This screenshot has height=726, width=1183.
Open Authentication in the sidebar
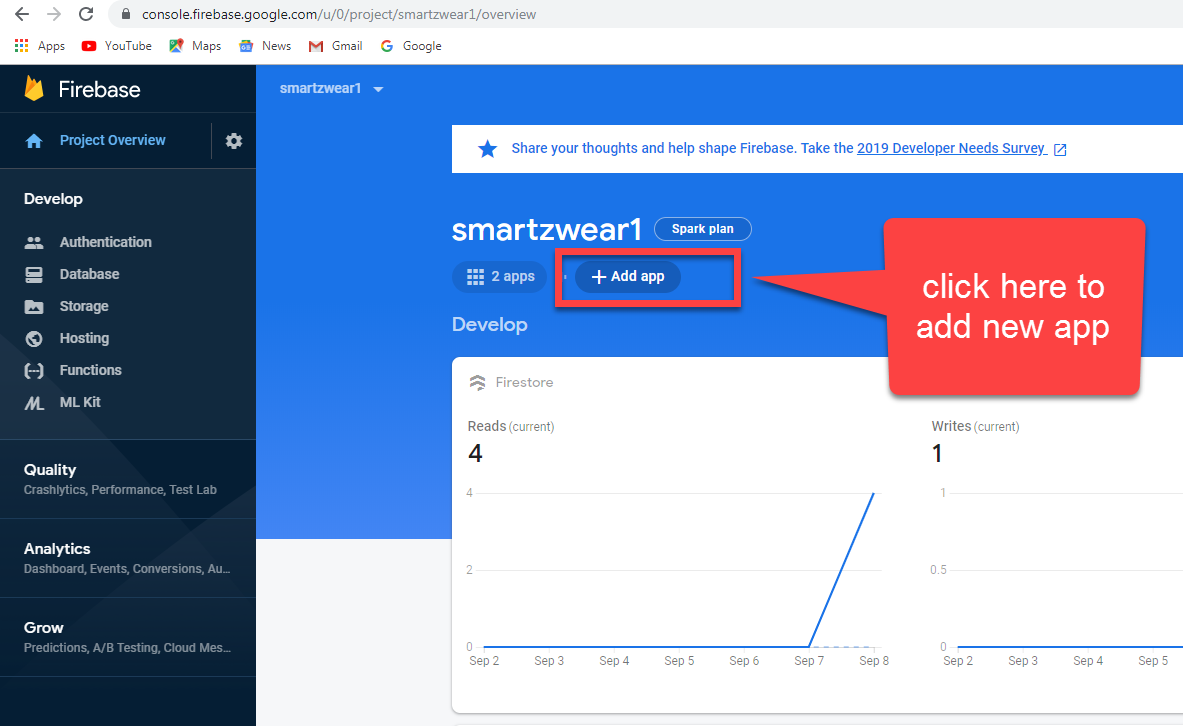pyautogui.click(x=106, y=242)
